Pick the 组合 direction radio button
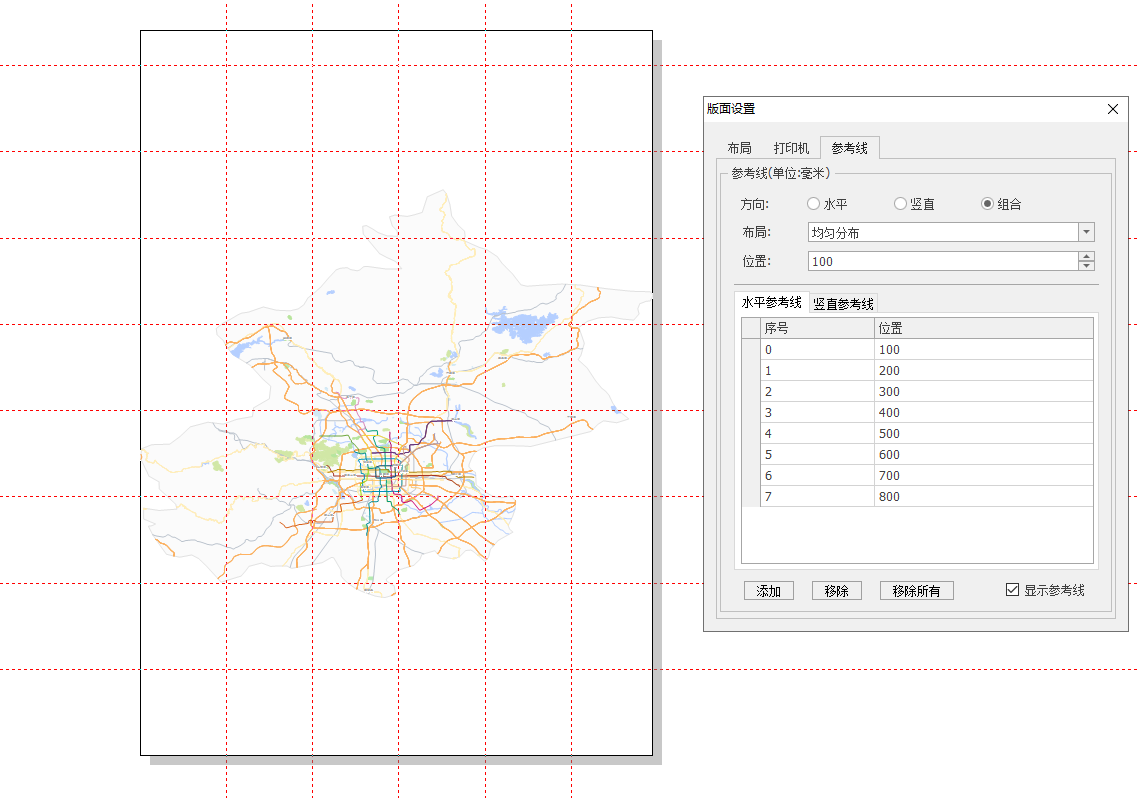1138x798 pixels. coord(987,204)
